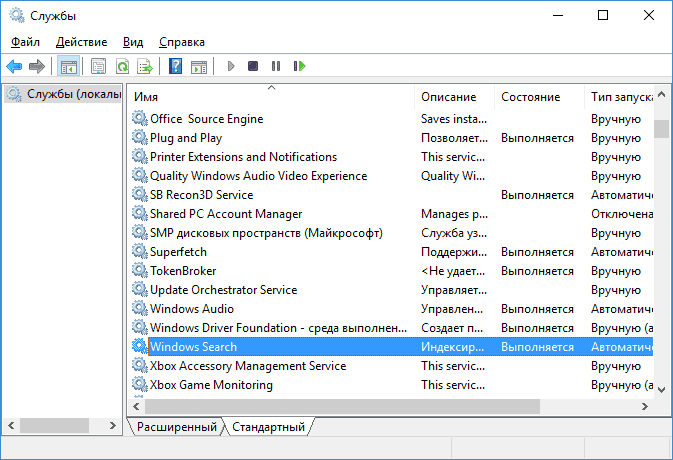The image size is (673, 460).
Task: Click the horizontal scrollbar thumb under services list
Action: pyautogui.click(x=342, y=406)
